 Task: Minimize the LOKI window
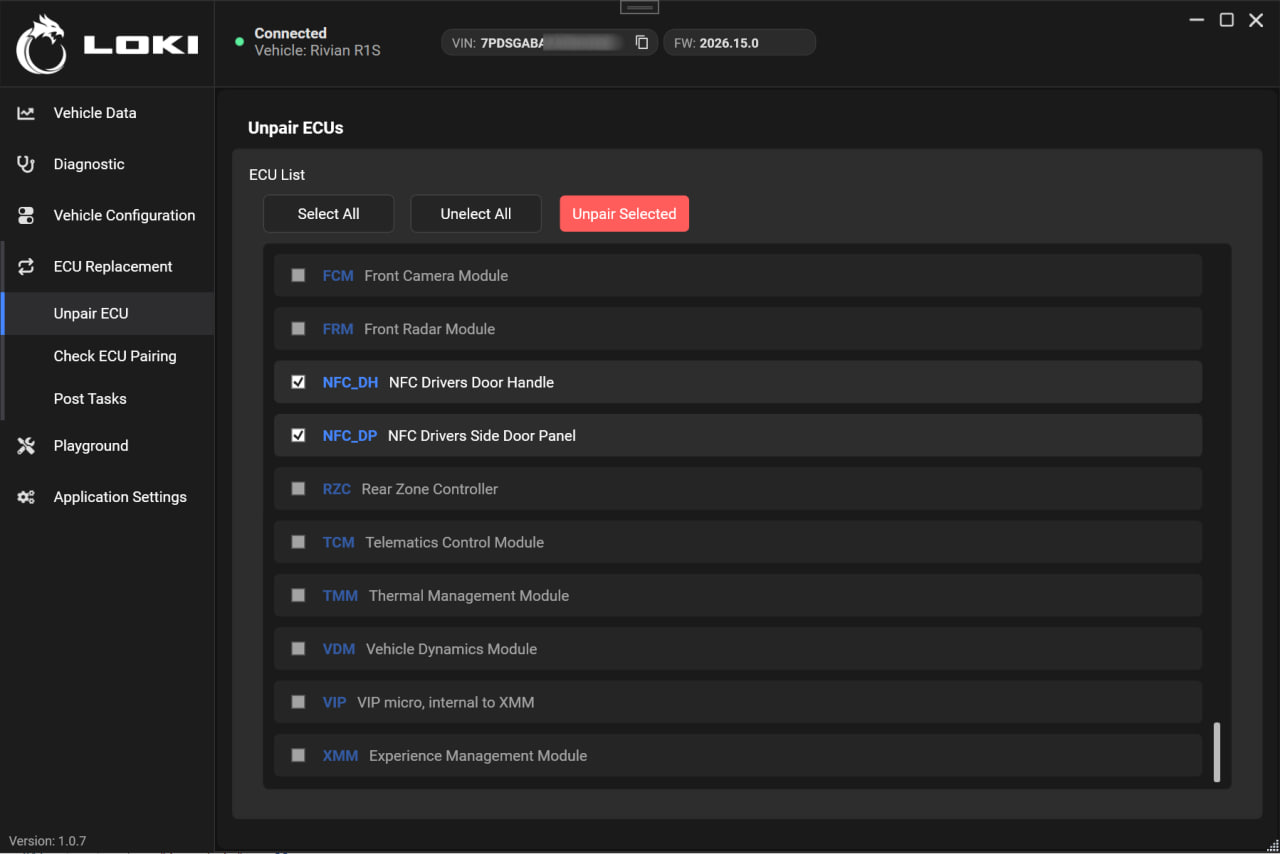(1197, 20)
